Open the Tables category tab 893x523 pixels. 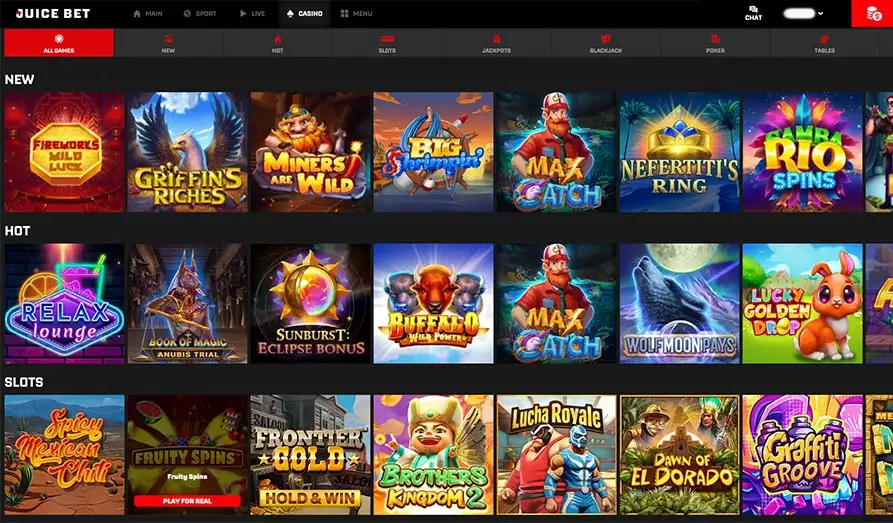pos(824,43)
